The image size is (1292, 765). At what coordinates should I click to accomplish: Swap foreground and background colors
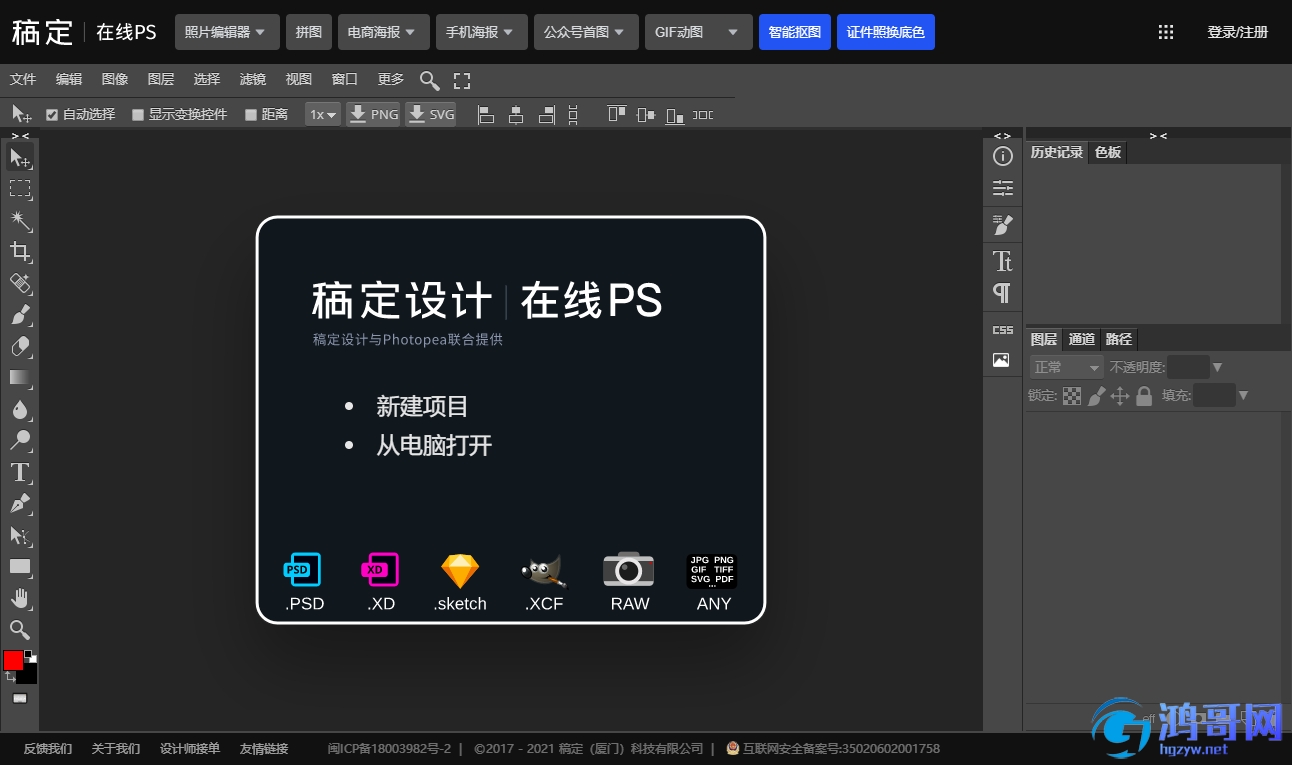point(10,677)
